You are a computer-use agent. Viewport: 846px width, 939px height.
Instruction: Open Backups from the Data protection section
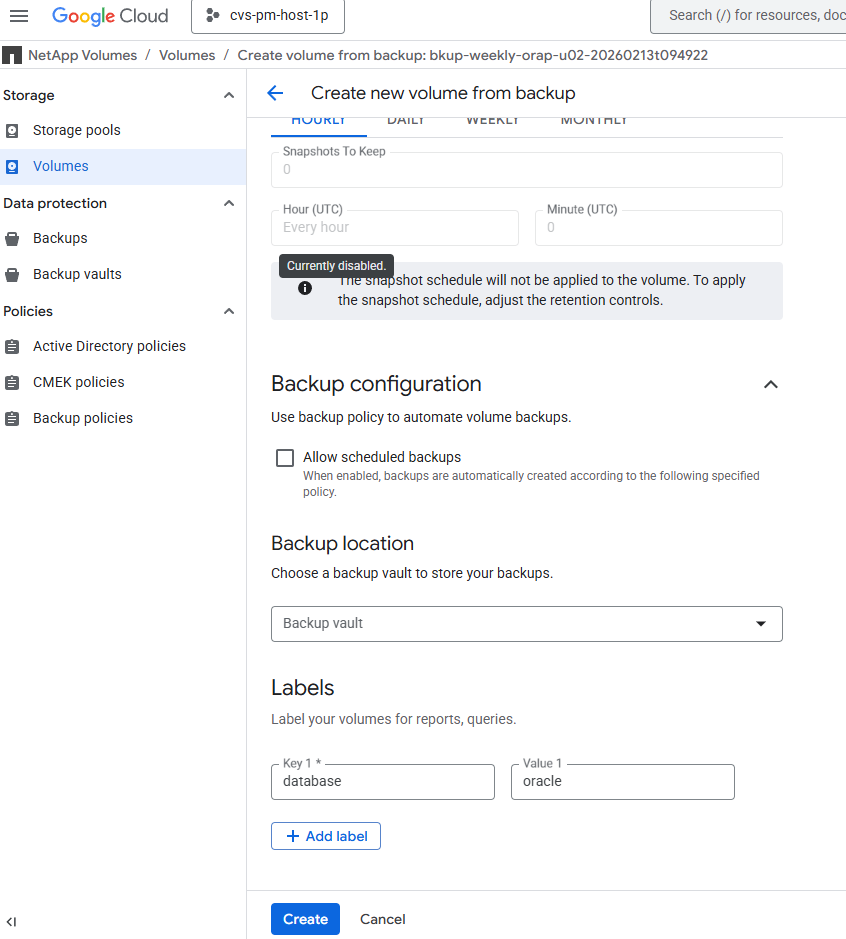tap(14, 238)
